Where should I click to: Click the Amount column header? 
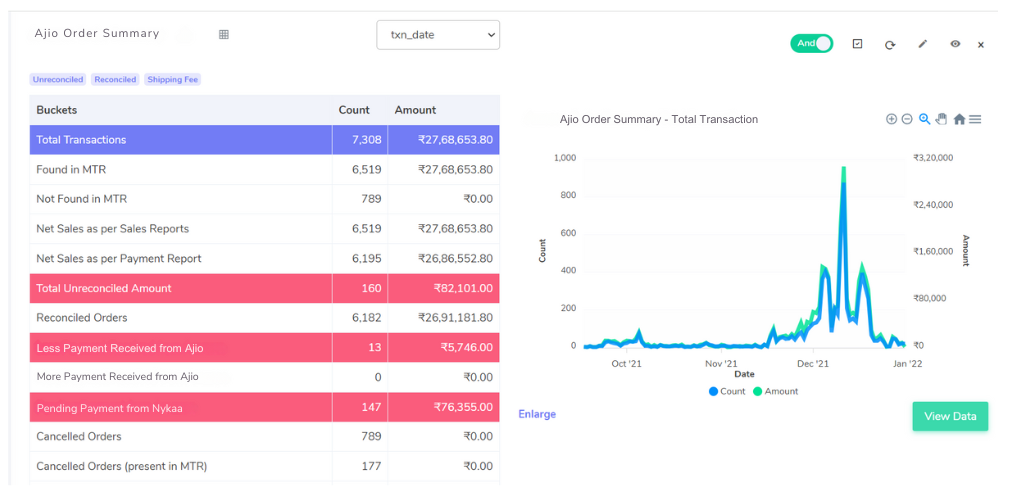pyautogui.click(x=415, y=110)
